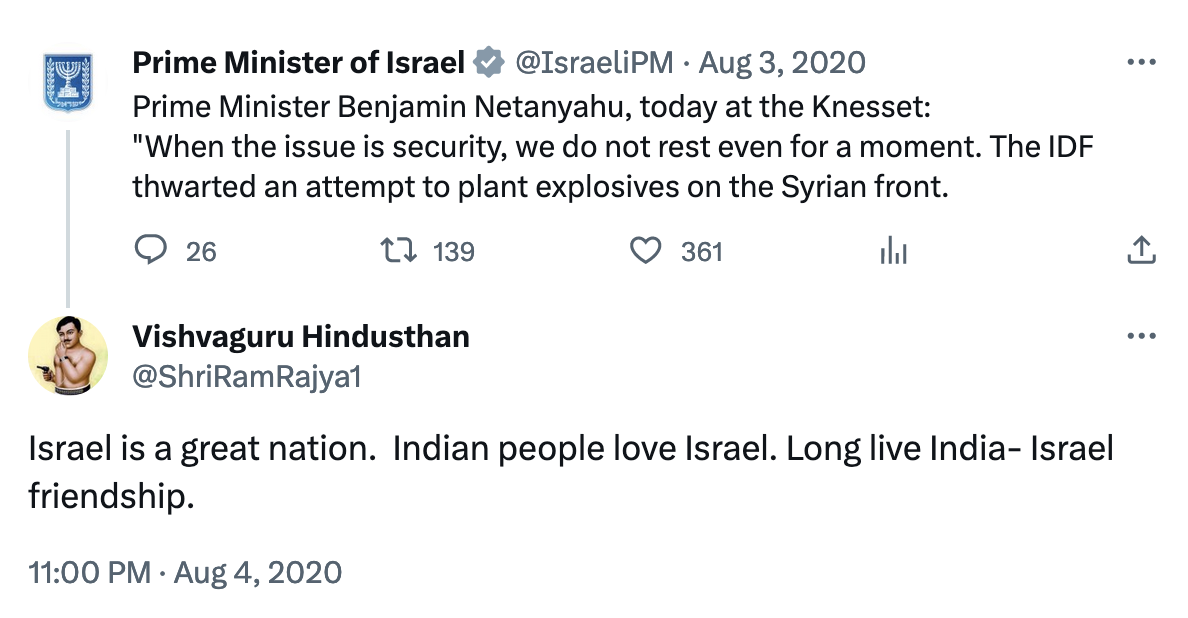Click the 139 retweet count
This screenshot has height=618, width=1188.
[x=453, y=251]
